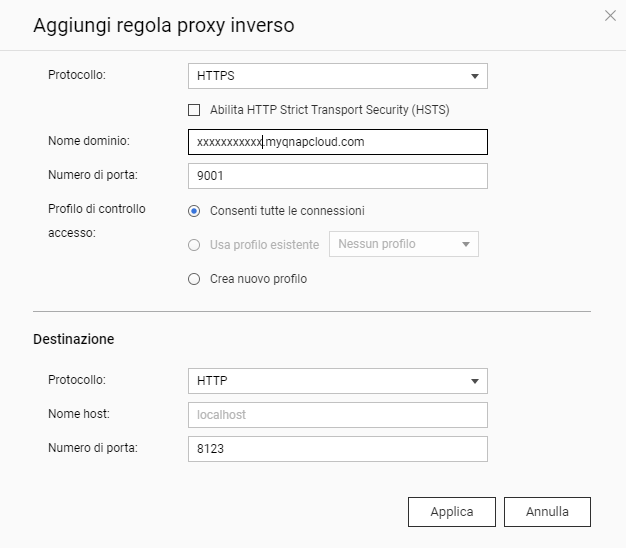Open the source Protocollo HTTPS dropdown
626x548 pixels.
337,76
